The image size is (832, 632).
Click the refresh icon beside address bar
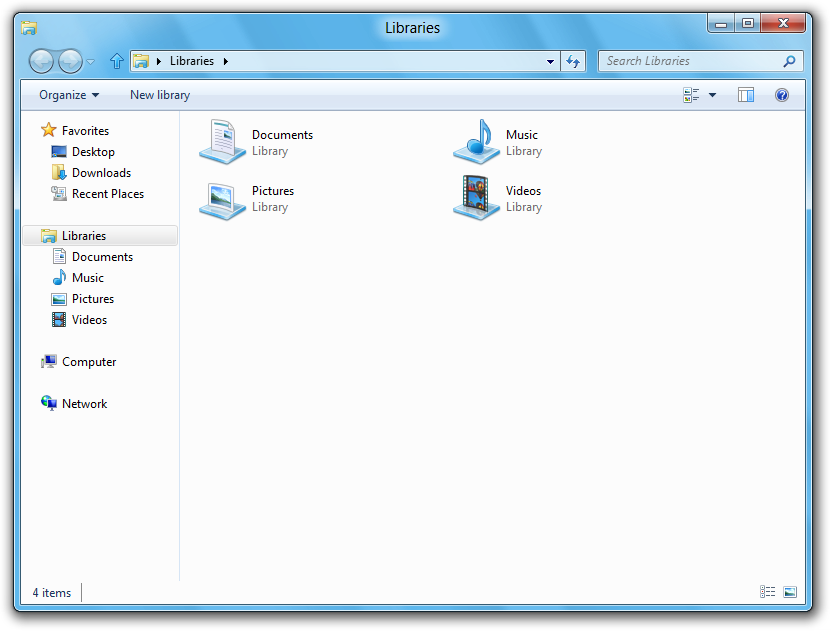click(573, 61)
